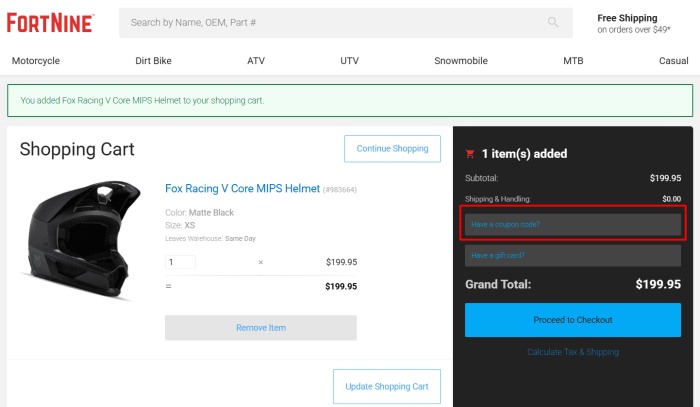Image resolution: width=700 pixels, height=407 pixels.
Task: Open the MTB menu
Action: 573,61
